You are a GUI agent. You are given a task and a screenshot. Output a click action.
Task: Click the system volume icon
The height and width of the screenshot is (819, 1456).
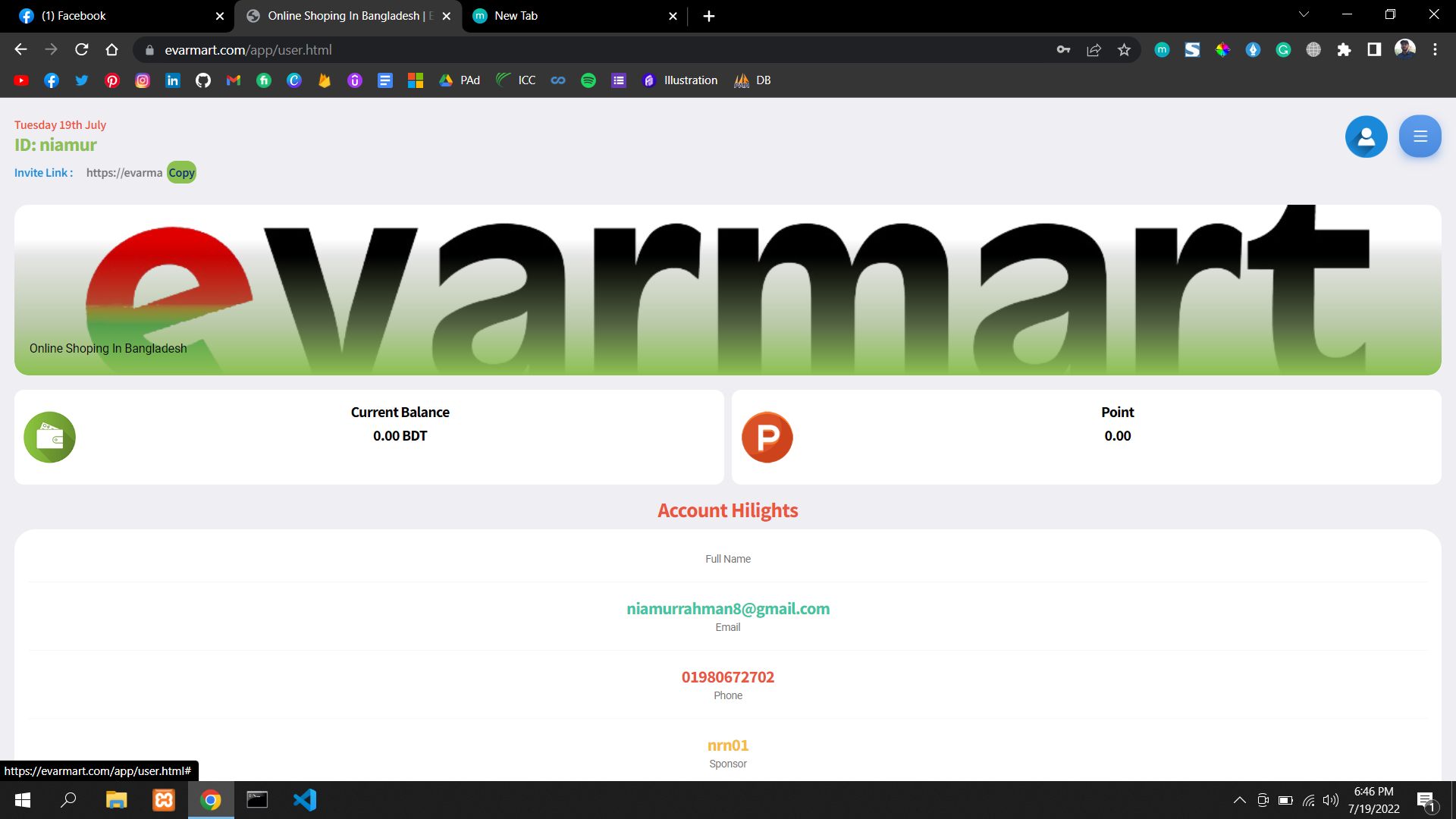pos(1330,800)
